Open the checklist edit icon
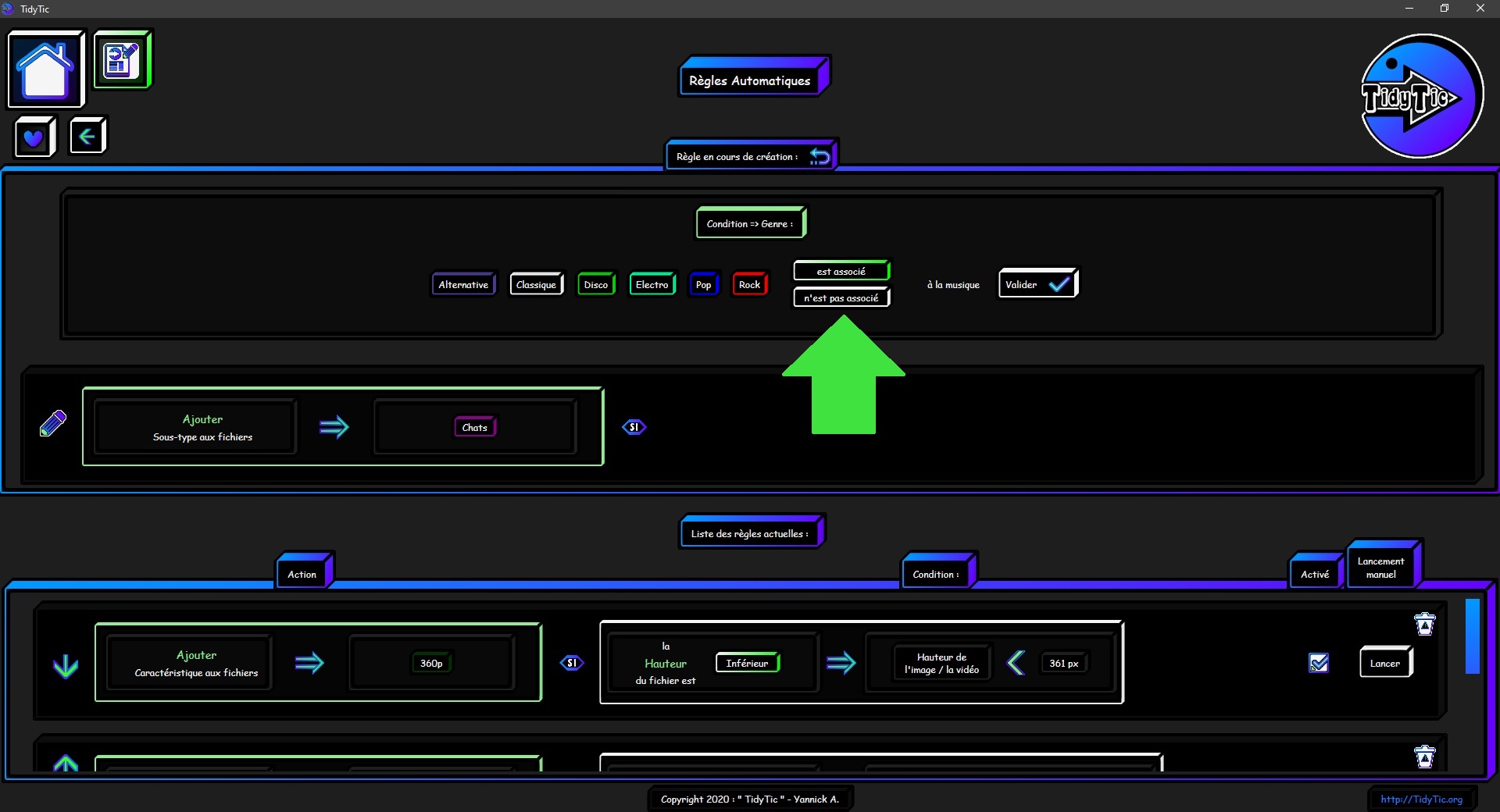The height and width of the screenshot is (812, 1500). (x=122, y=59)
